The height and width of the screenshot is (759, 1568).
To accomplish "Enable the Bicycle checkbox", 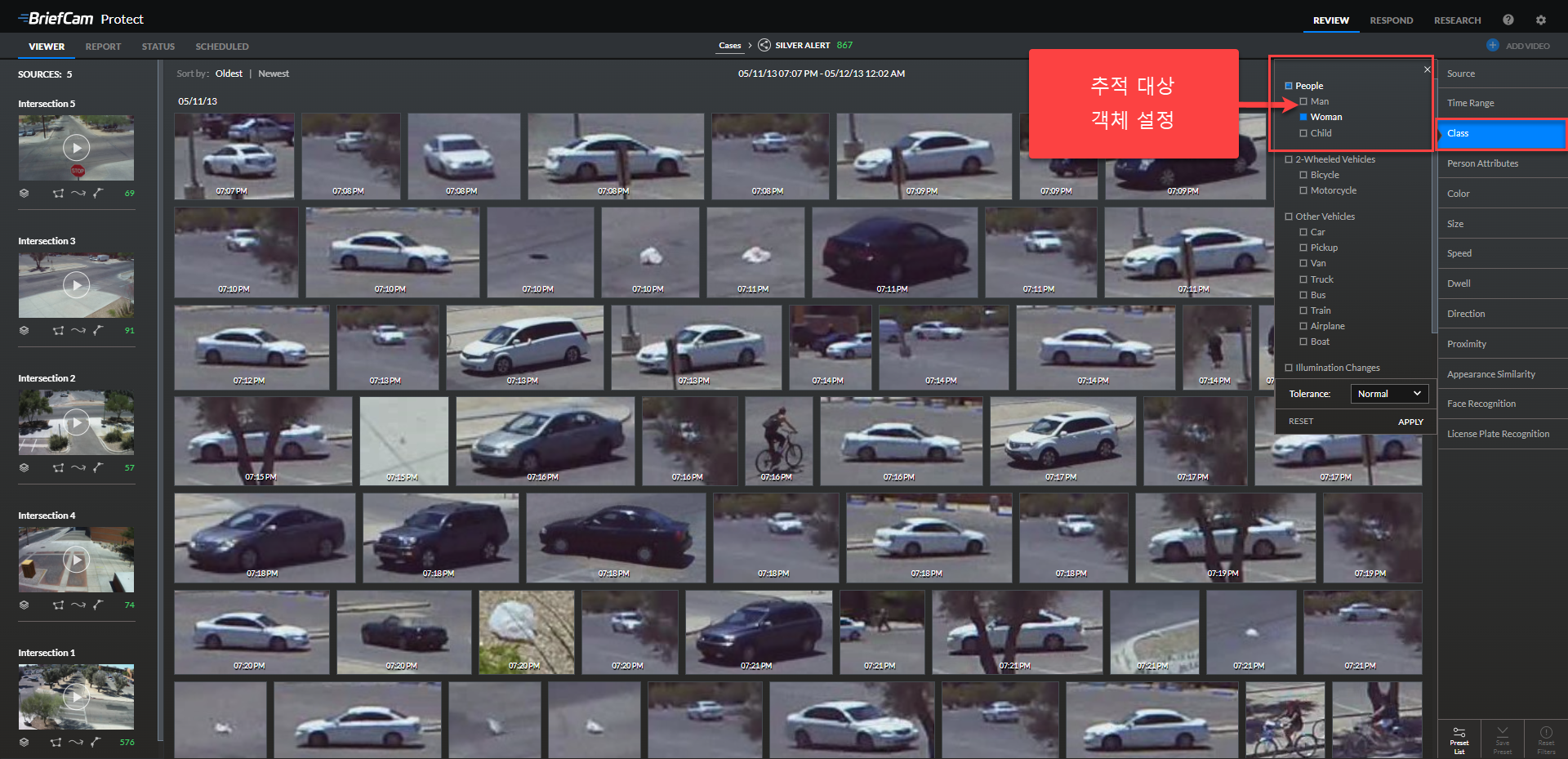I will pos(1303,175).
